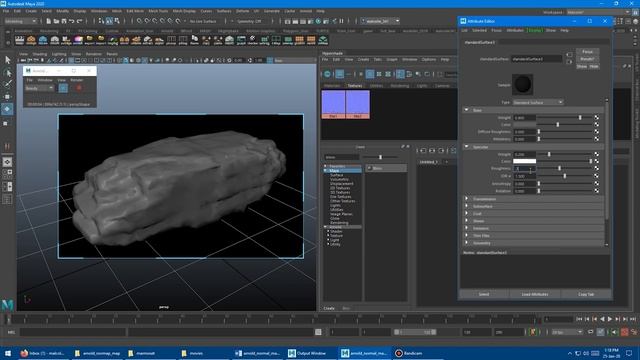Open the viewport Lighting menu

(59, 54)
